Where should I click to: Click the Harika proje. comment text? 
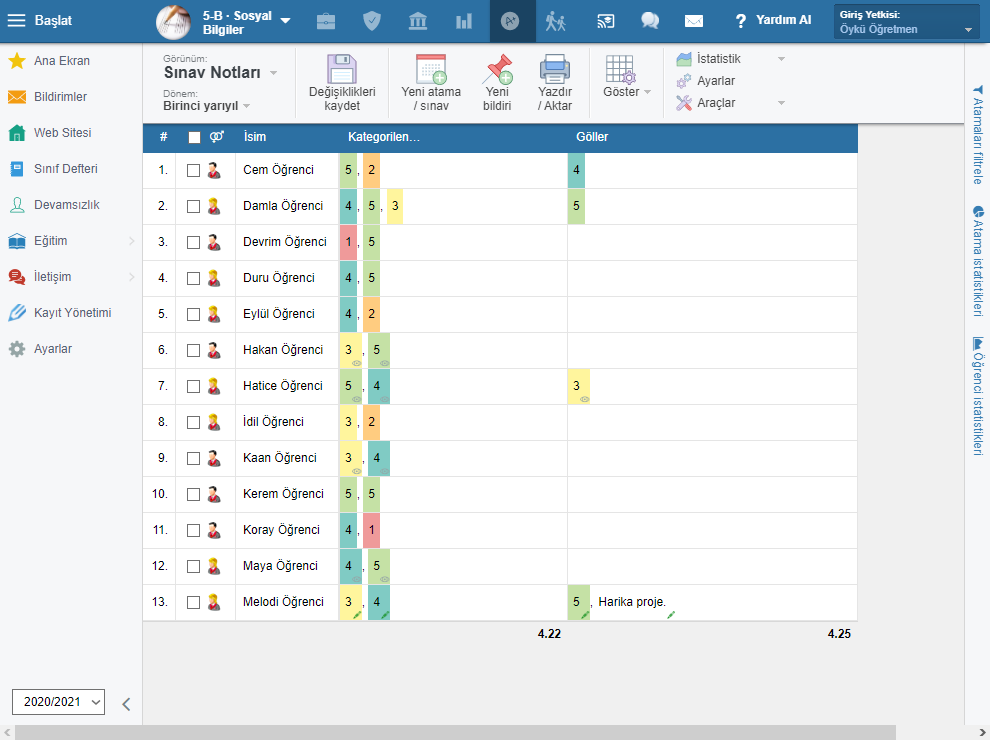click(x=632, y=602)
